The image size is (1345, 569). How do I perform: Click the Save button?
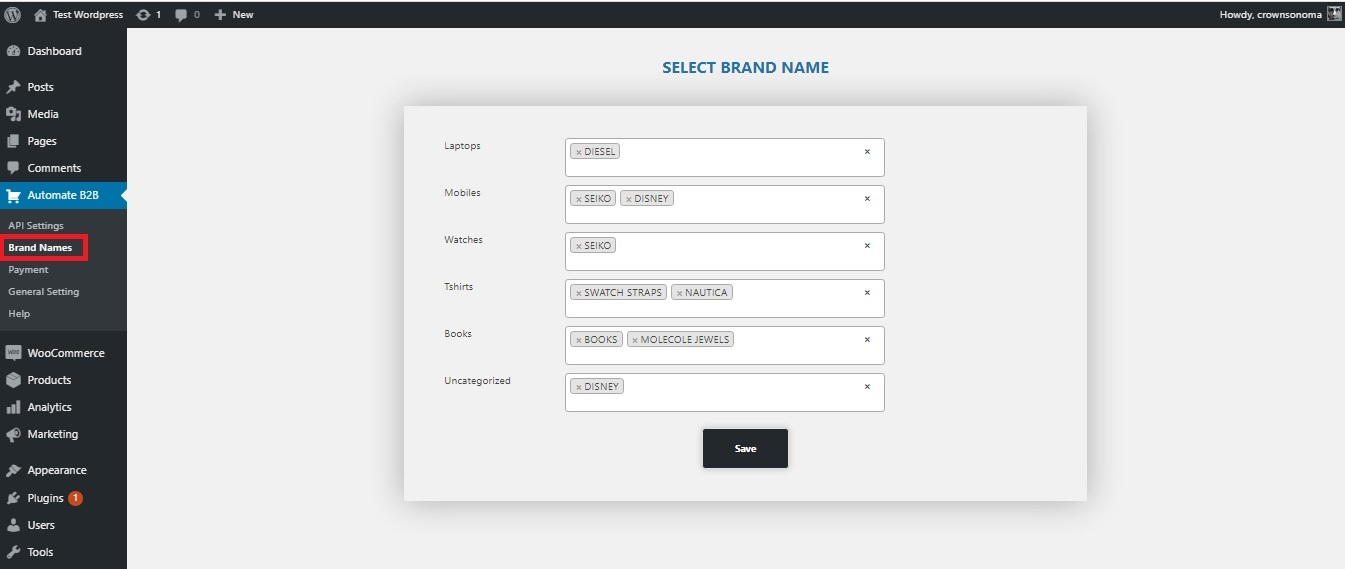[745, 448]
